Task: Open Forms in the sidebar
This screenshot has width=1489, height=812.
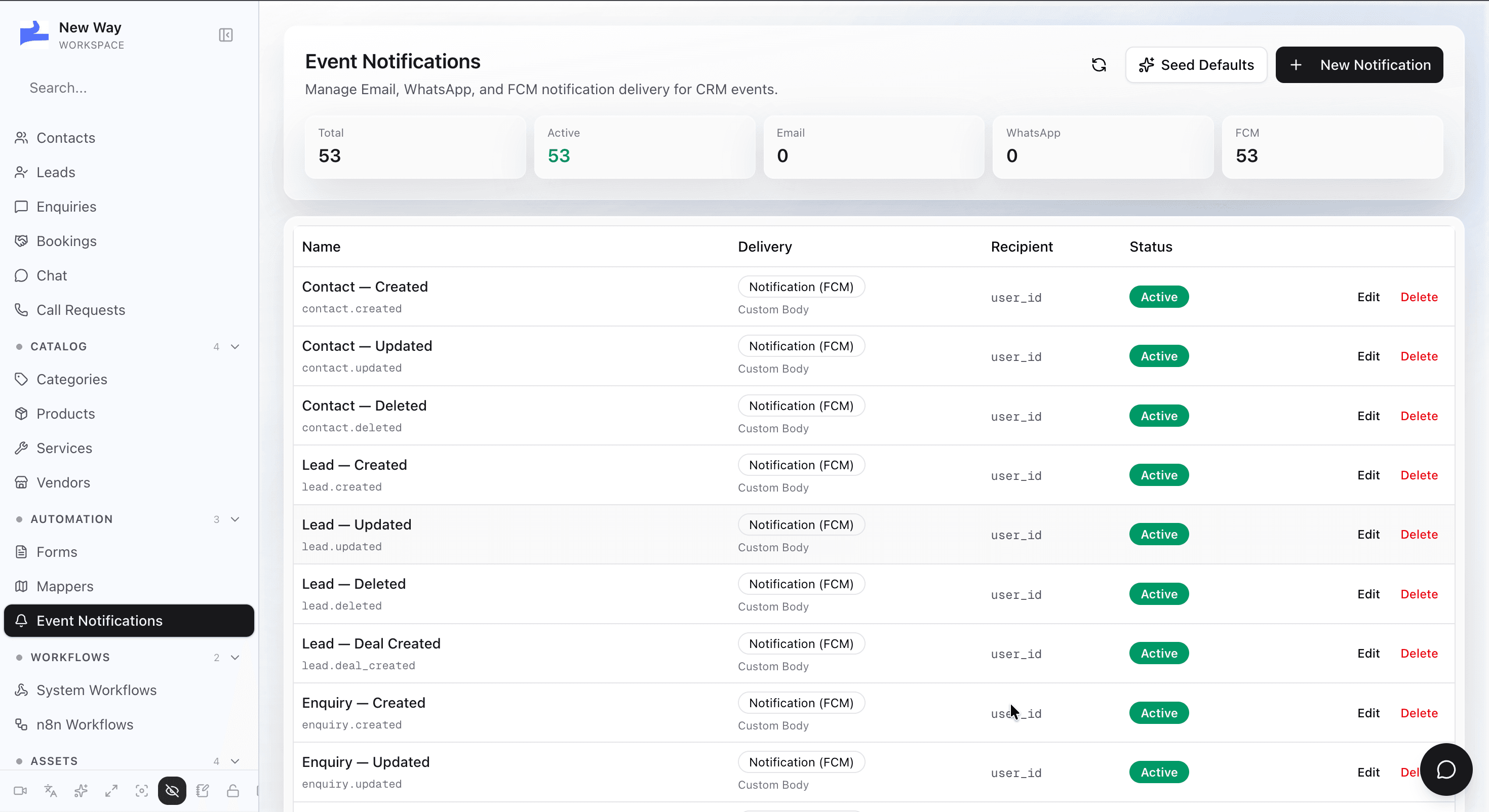Action: 128,552
